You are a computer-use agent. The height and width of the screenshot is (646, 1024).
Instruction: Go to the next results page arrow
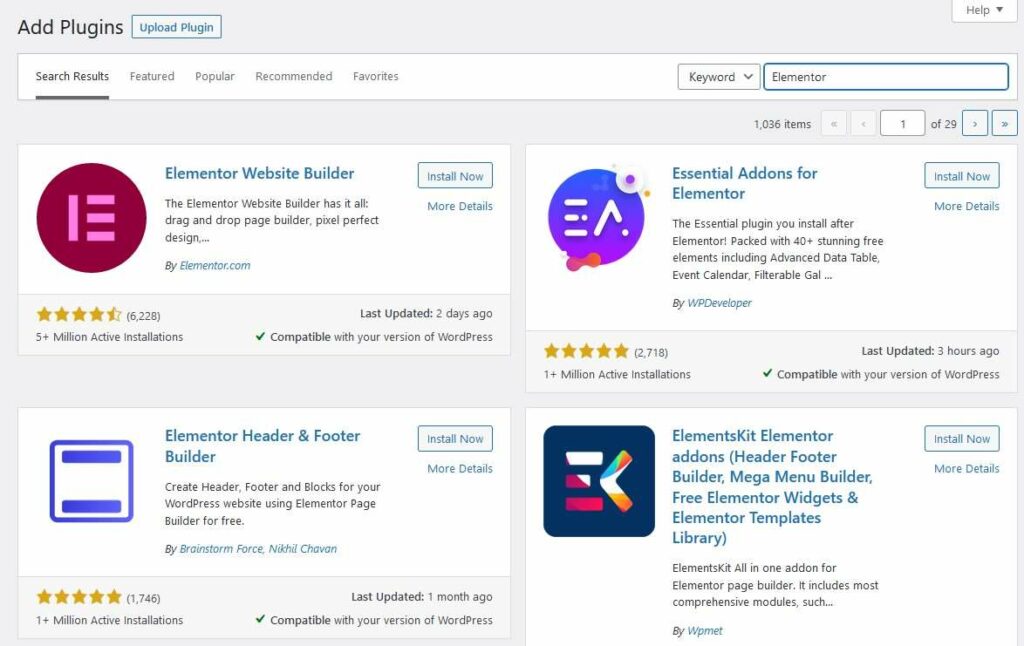(x=974, y=123)
